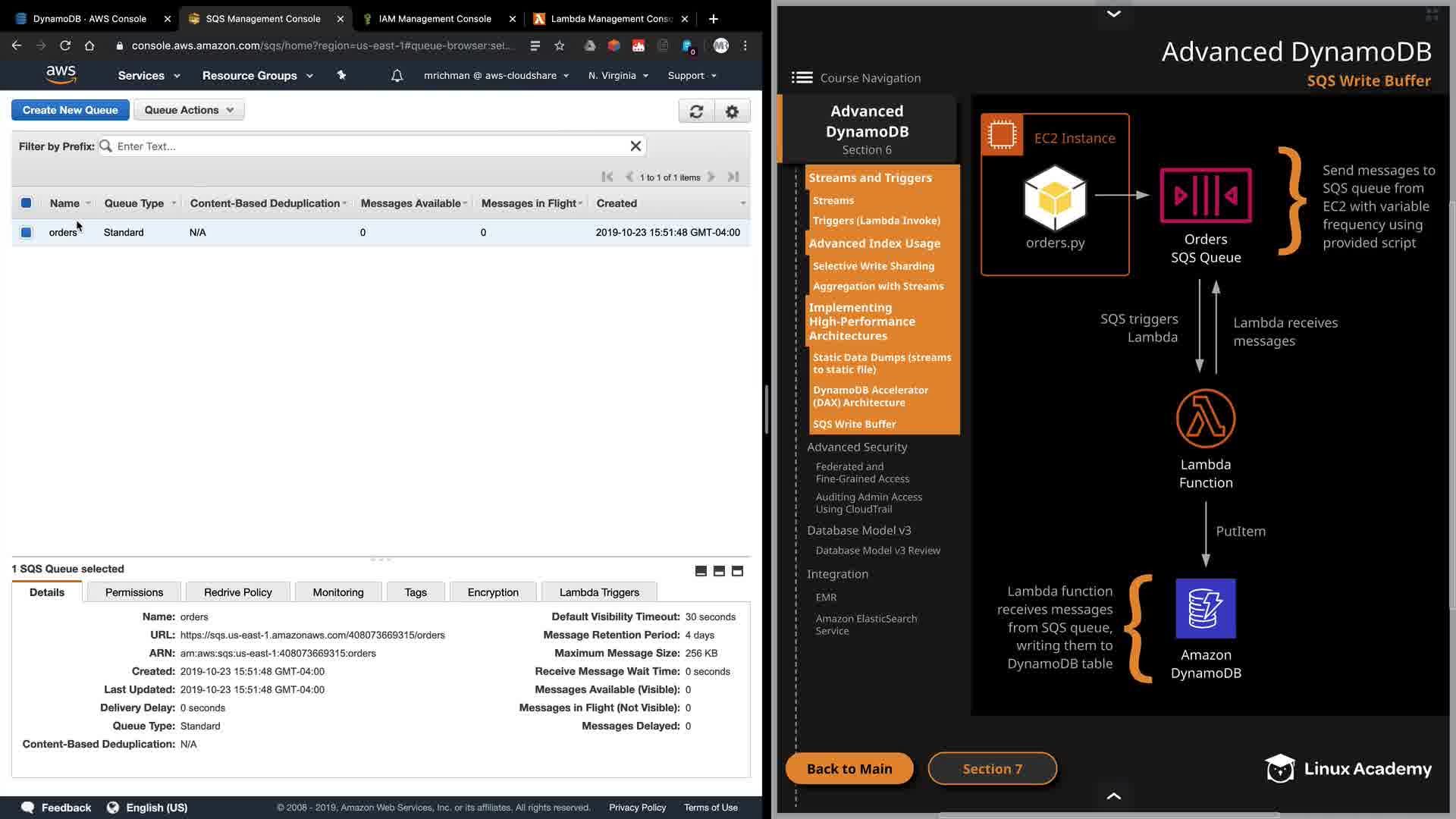Click the AWS pin shortcuts icon

pyautogui.click(x=341, y=76)
